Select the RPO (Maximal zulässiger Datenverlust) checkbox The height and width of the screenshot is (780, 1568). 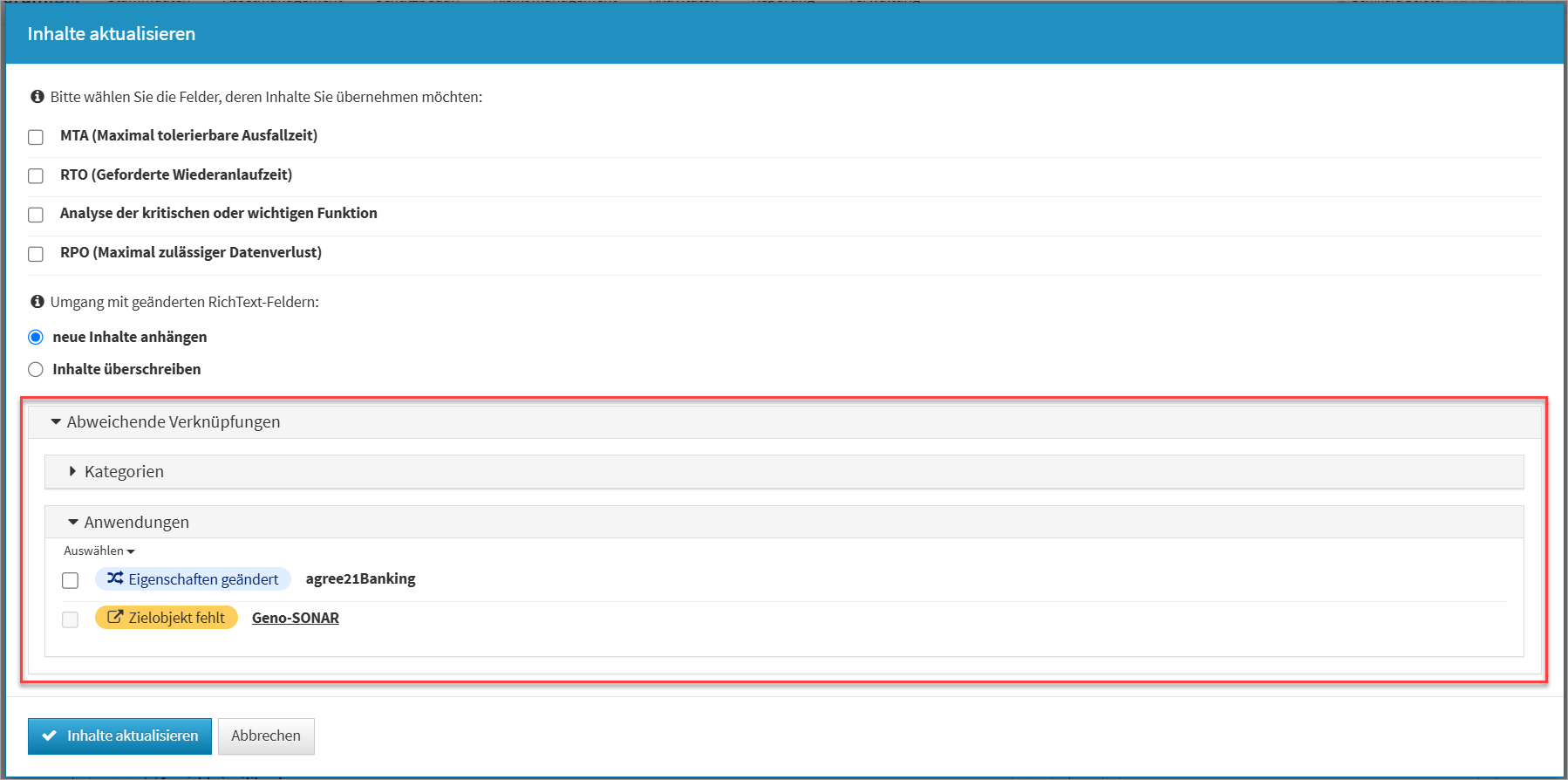tap(36, 254)
